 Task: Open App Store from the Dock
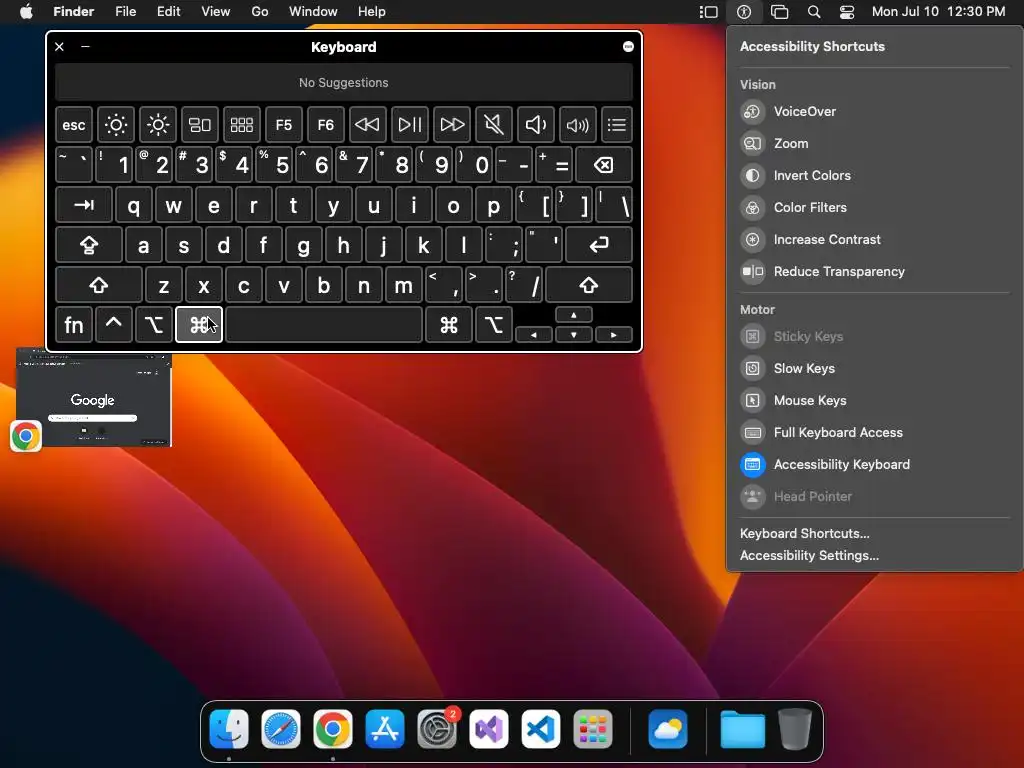(385, 729)
